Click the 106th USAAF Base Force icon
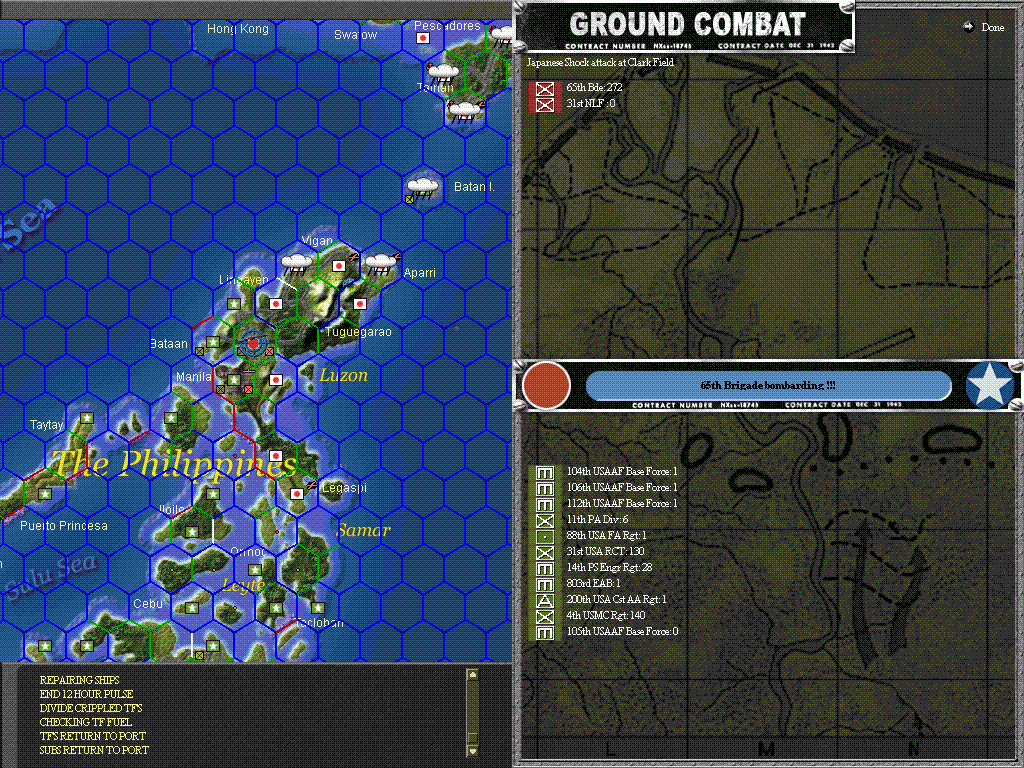The image size is (1024, 768). (x=545, y=488)
